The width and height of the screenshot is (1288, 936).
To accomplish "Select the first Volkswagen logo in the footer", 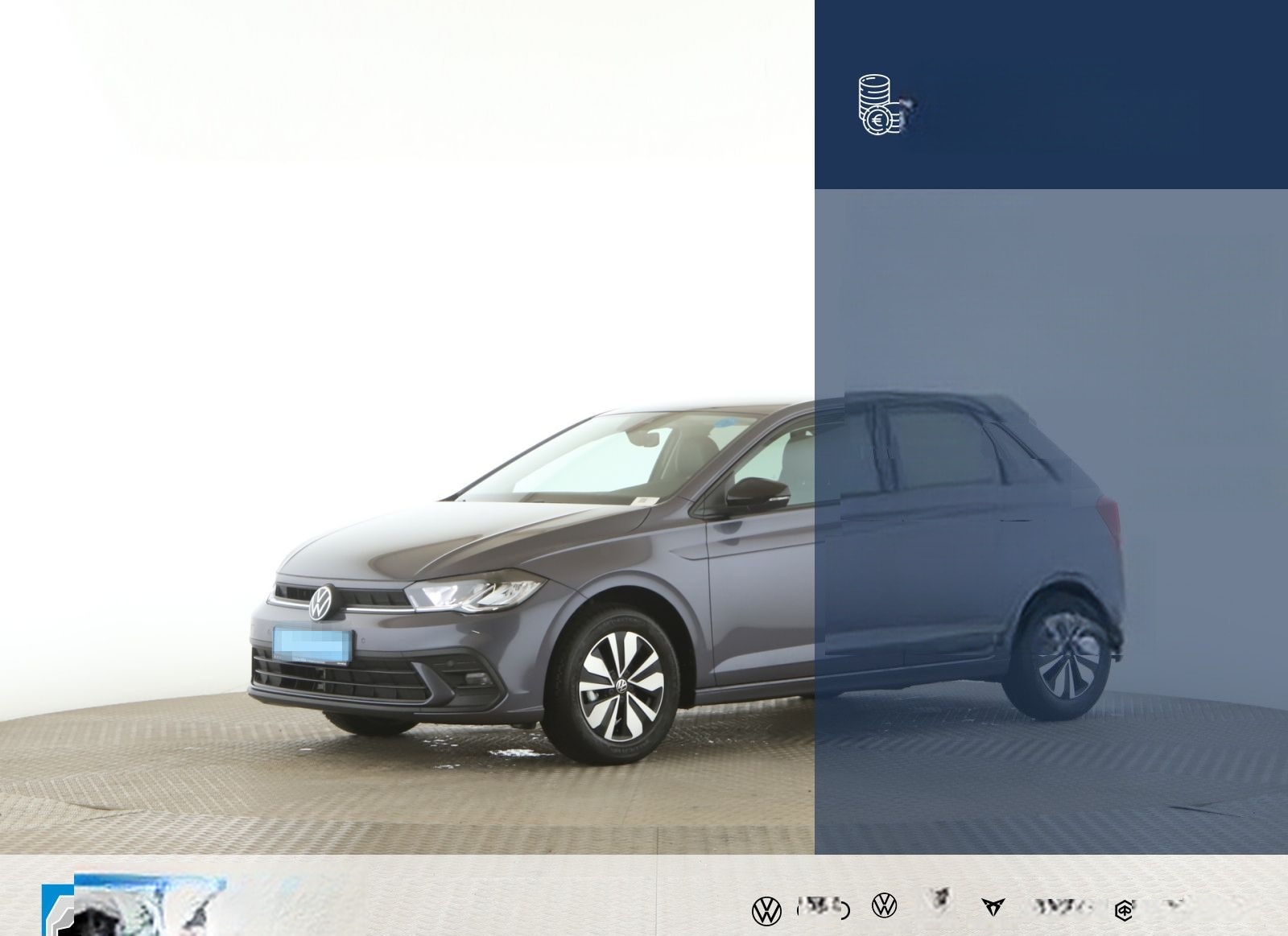I will [766, 910].
